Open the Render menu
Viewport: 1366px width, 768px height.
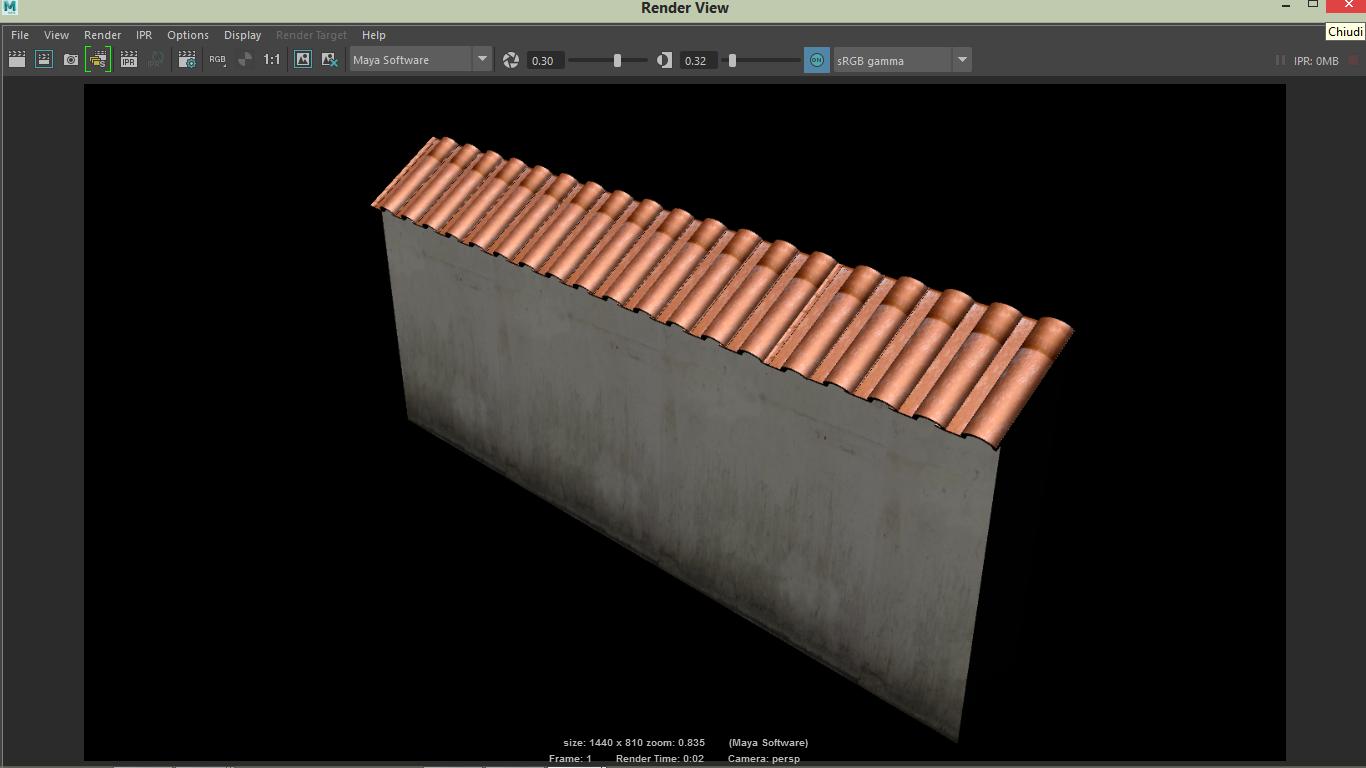point(102,35)
